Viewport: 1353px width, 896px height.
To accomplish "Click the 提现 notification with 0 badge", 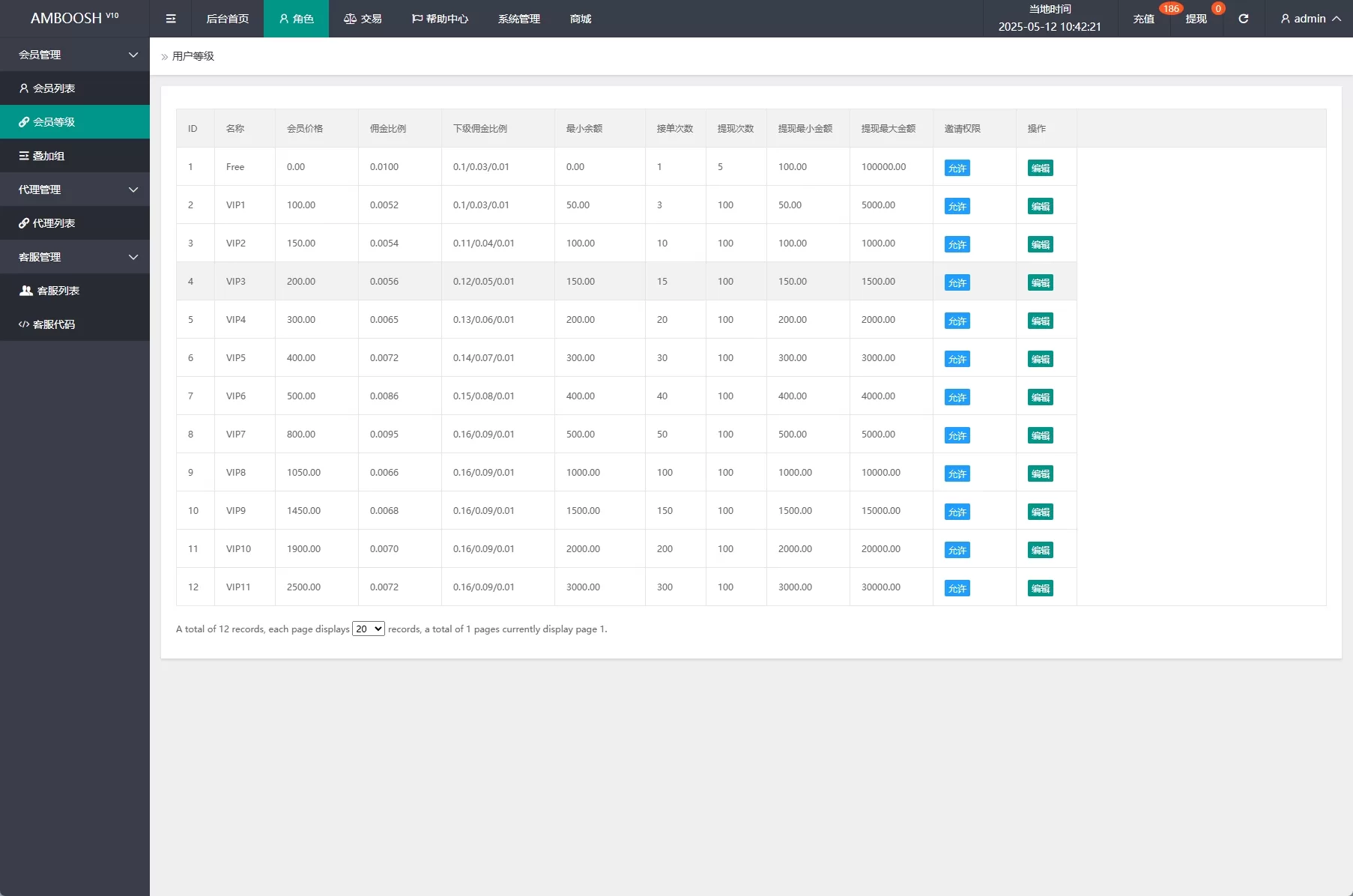I will [1196, 19].
